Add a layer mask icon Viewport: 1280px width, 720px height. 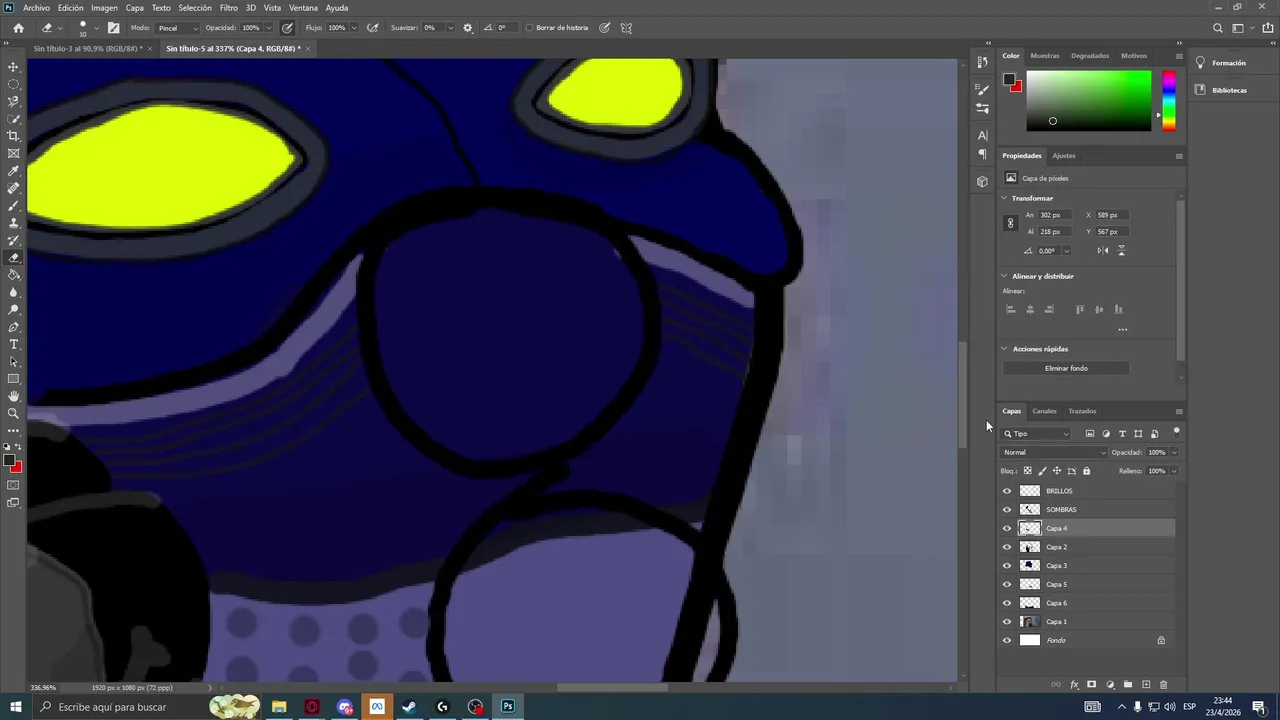[x=1092, y=685]
